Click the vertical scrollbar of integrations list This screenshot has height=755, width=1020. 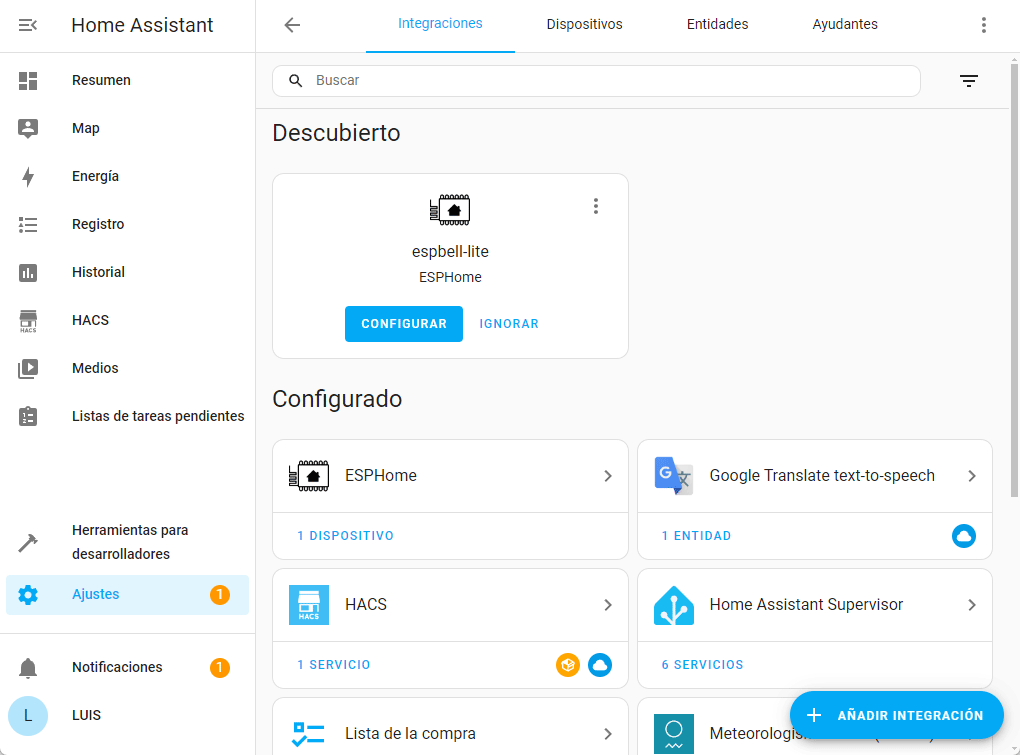coord(1015,280)
